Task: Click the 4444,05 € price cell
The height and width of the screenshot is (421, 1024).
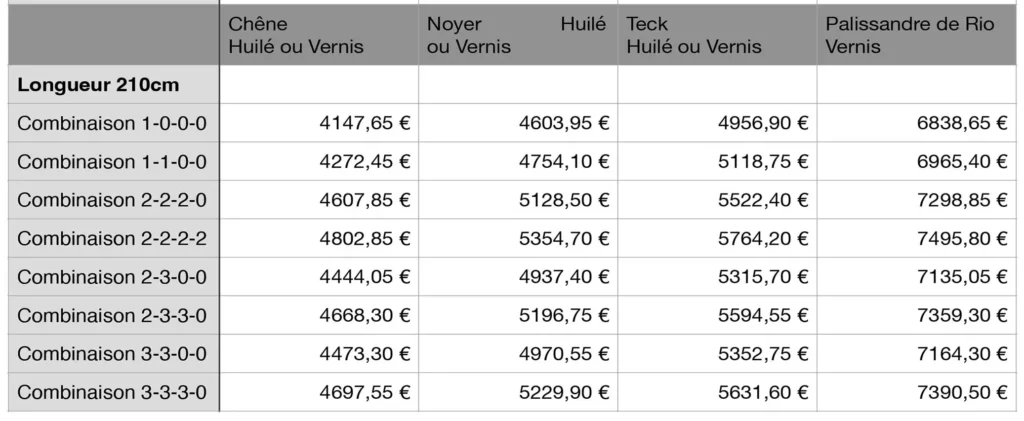Action: (319, 277)
